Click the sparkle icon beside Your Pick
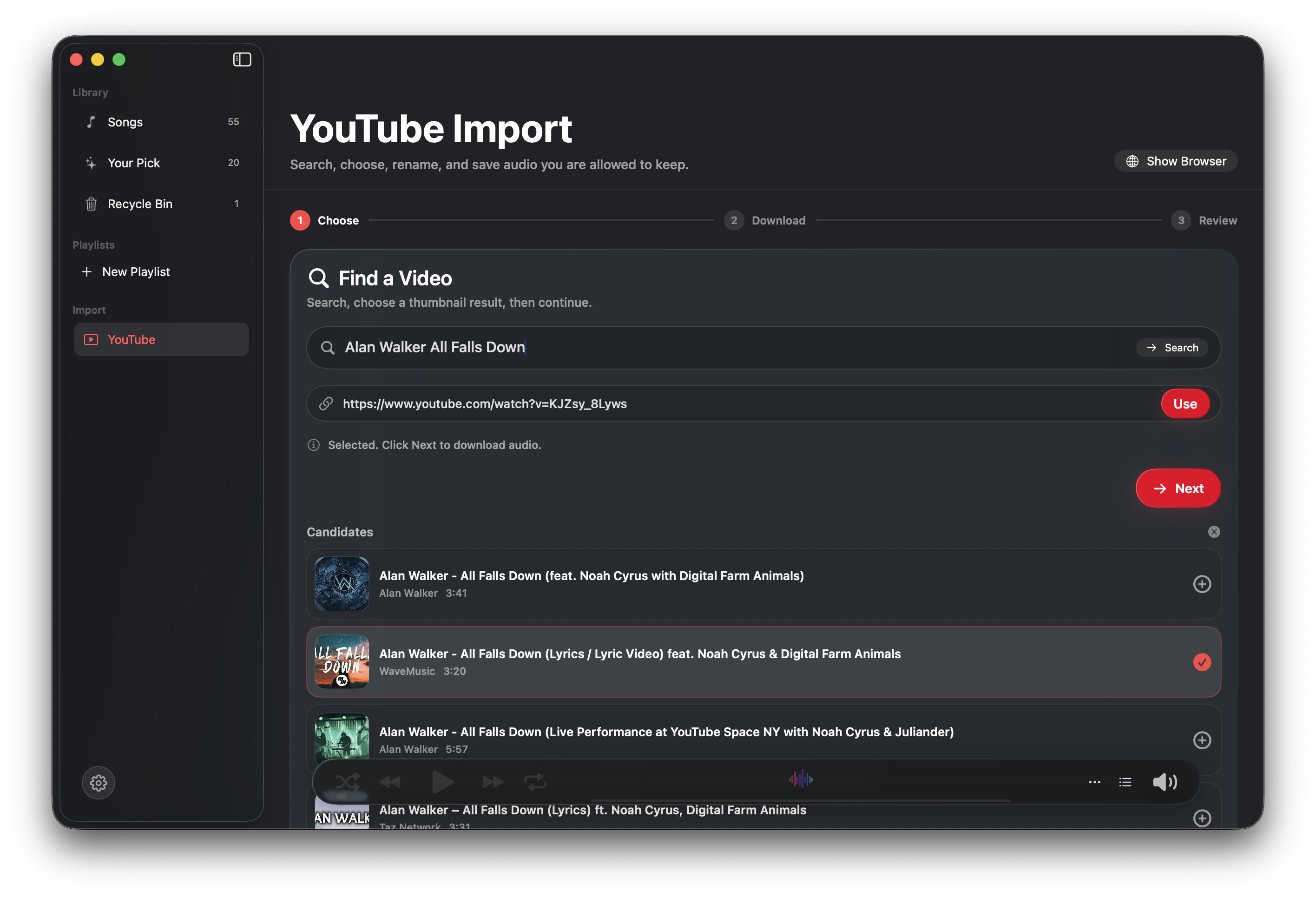The image size is (1316, 898). click(91, 163)
